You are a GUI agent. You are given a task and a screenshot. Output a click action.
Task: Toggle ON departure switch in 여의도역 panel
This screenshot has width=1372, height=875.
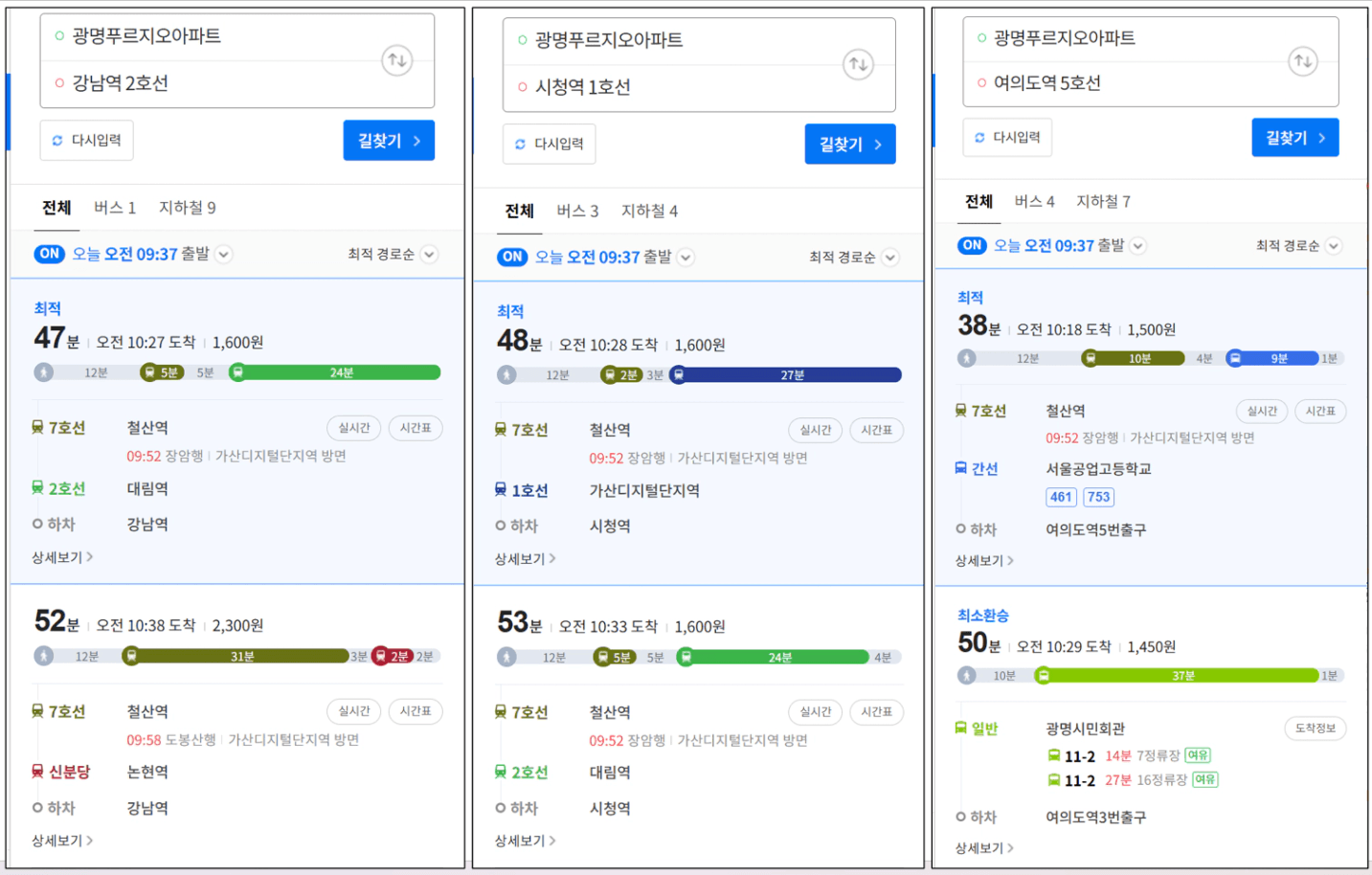coord(973,245)
